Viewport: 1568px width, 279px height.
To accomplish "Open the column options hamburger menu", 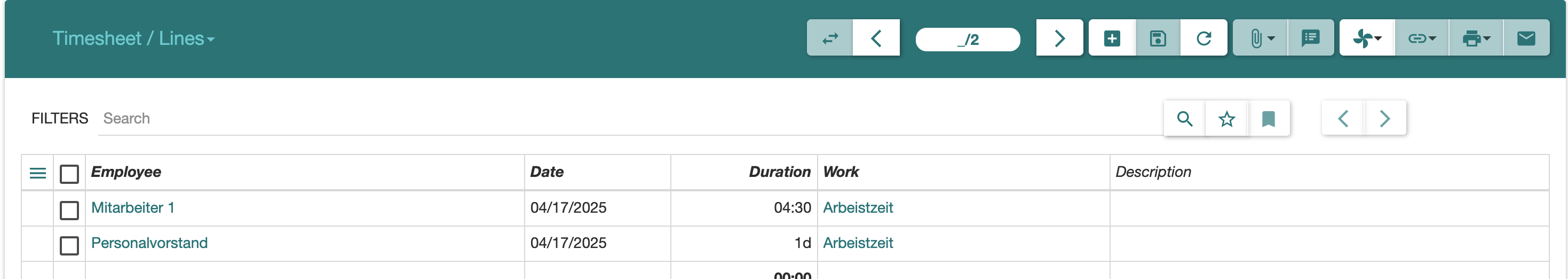I will coord(38,173).
